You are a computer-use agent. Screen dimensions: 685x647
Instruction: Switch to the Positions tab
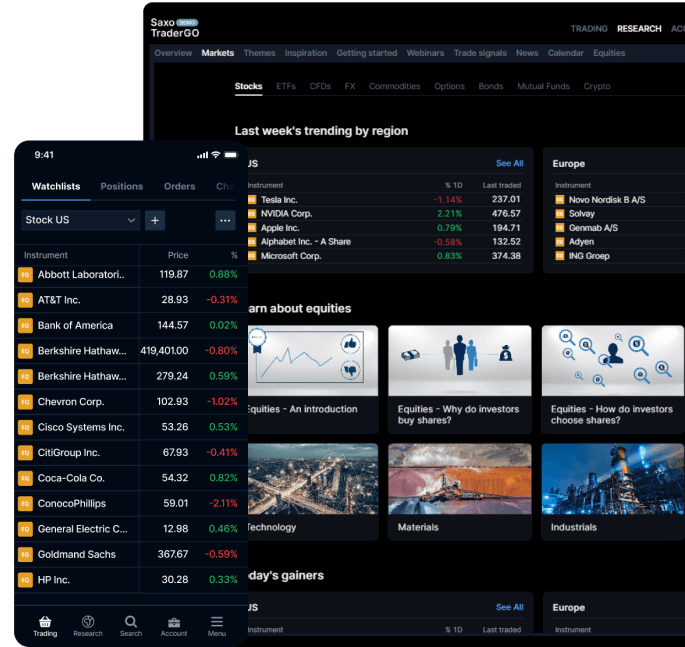point(122,186)
